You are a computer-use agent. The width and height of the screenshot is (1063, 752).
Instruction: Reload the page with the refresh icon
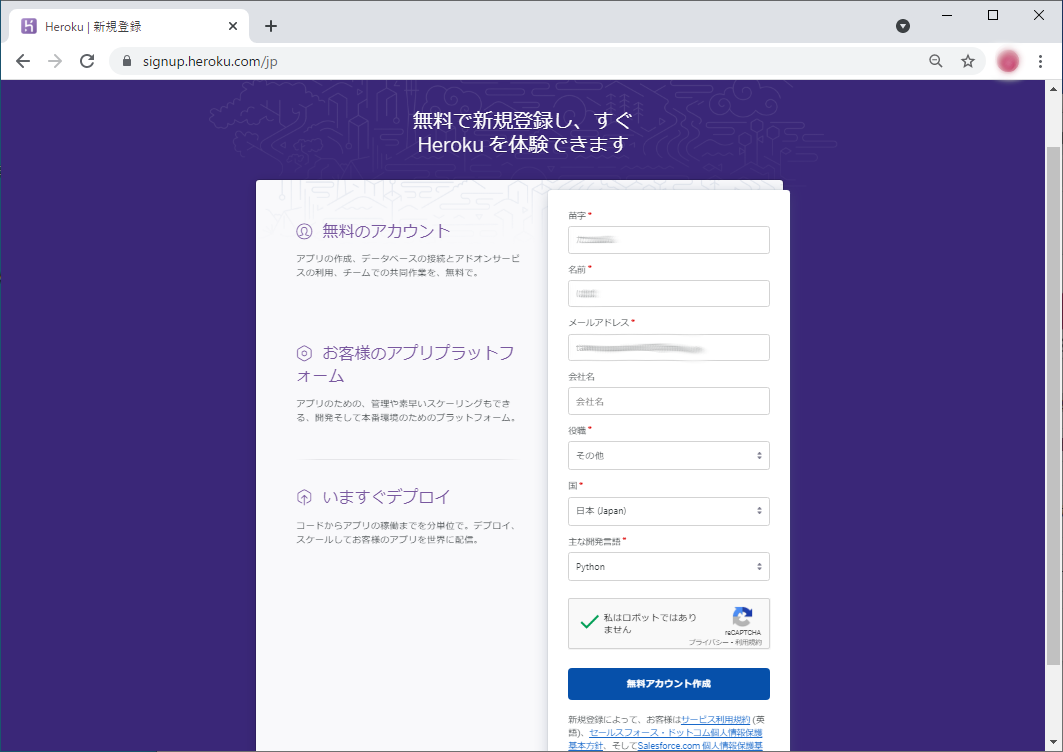tap(87, 61)
